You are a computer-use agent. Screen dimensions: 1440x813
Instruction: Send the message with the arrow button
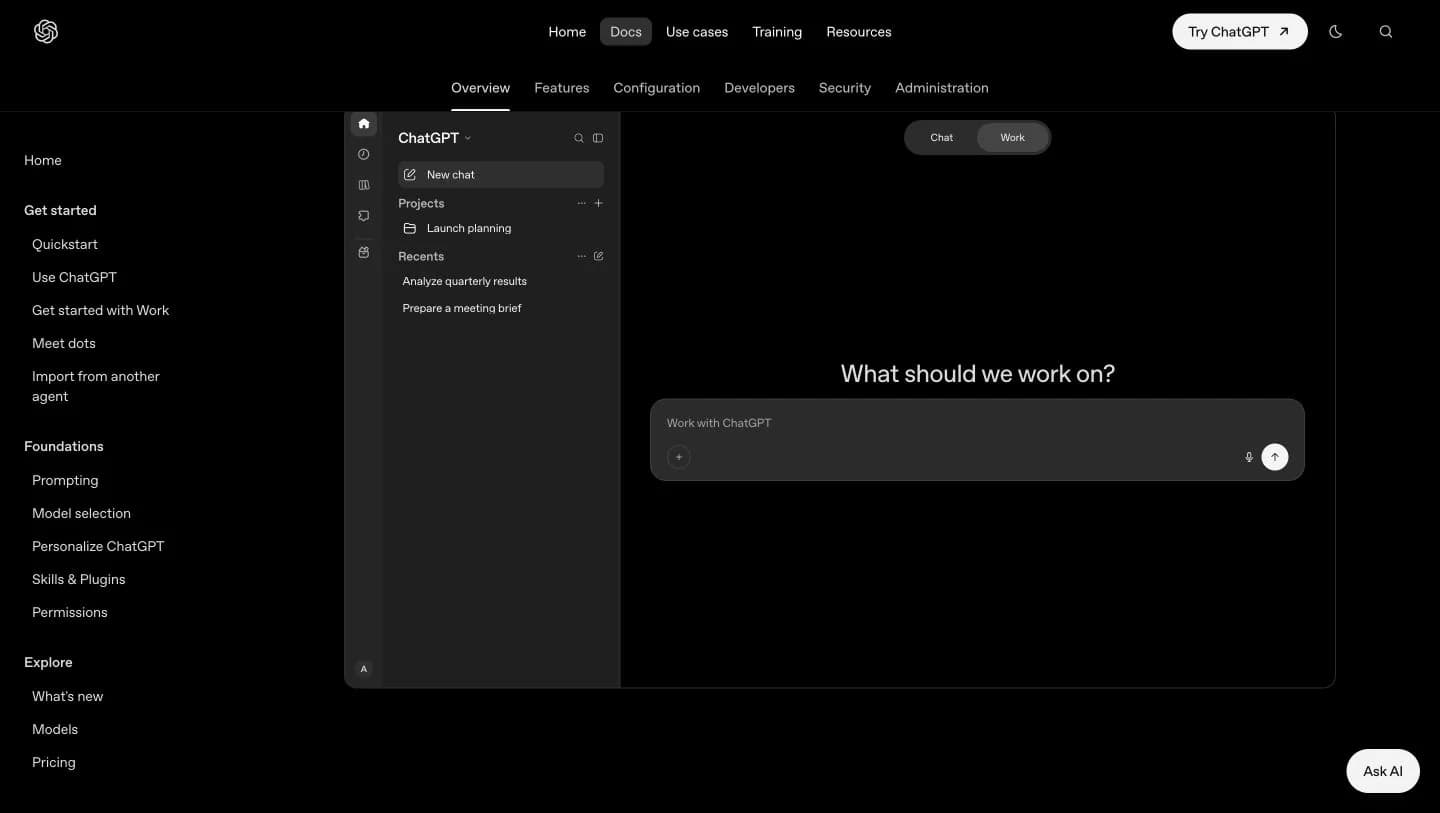(x=1275, y=457)
